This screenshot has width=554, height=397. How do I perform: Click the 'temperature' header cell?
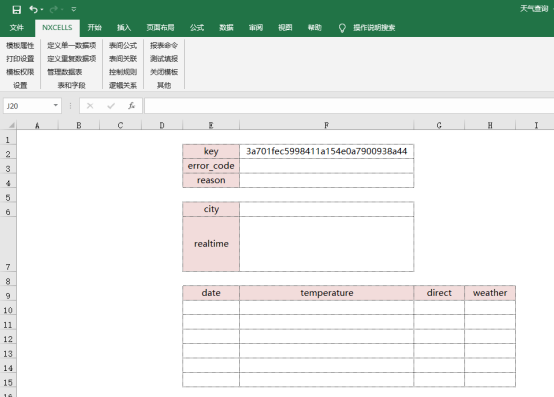(326, 293)
